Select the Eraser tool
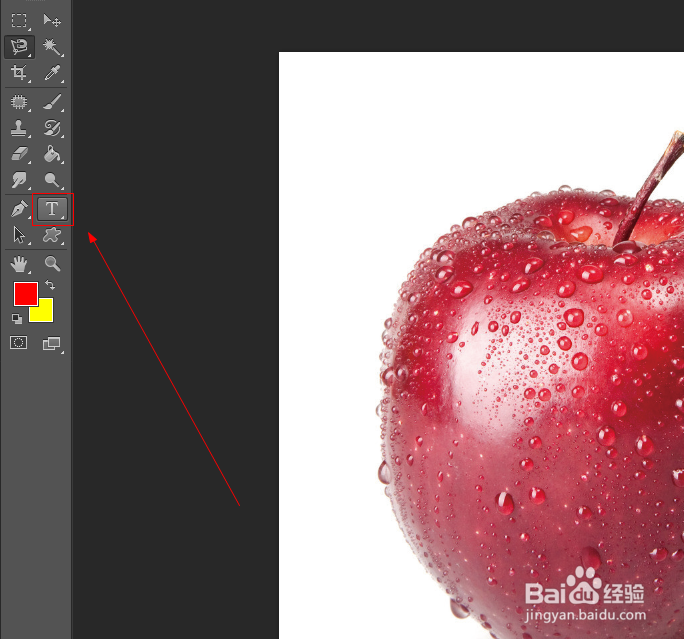This screenshot has width=684, height=639. tap(19, 154)
